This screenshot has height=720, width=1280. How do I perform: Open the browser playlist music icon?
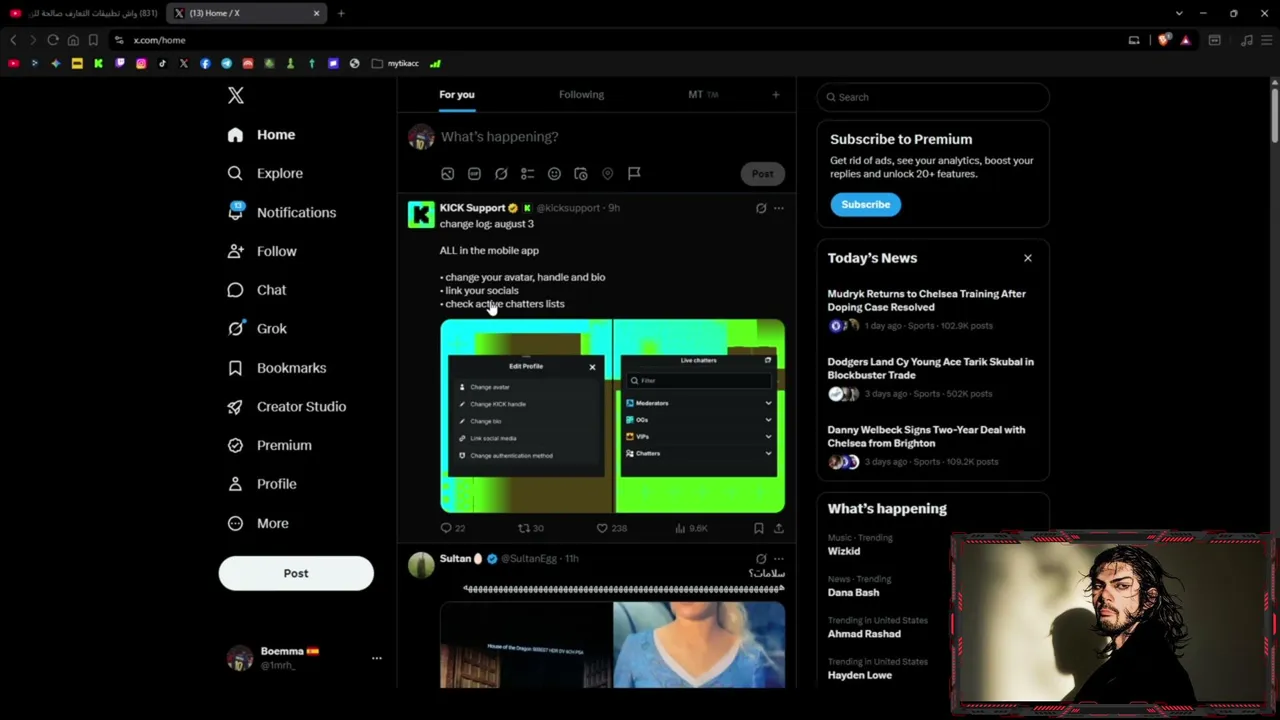1246,40
